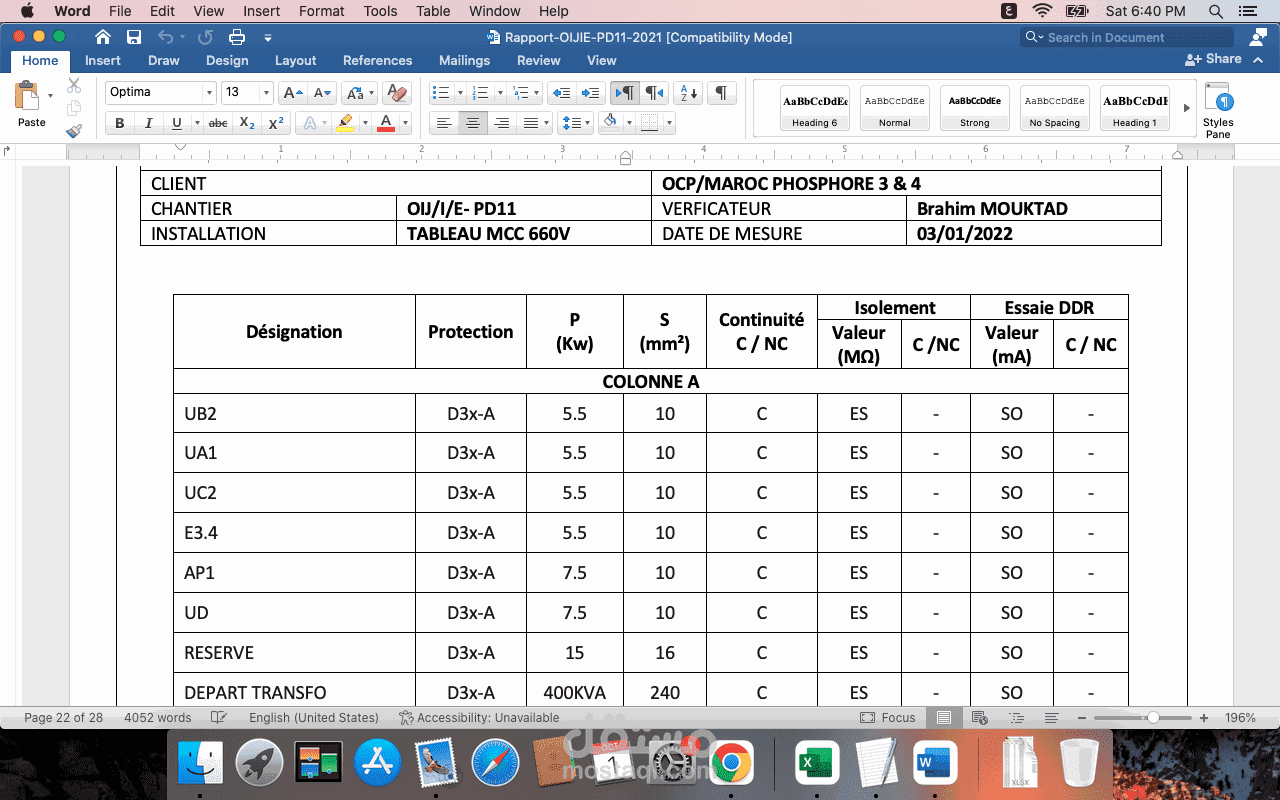
Task: Toggle underline formatting
Action: [x=177, y=123]
